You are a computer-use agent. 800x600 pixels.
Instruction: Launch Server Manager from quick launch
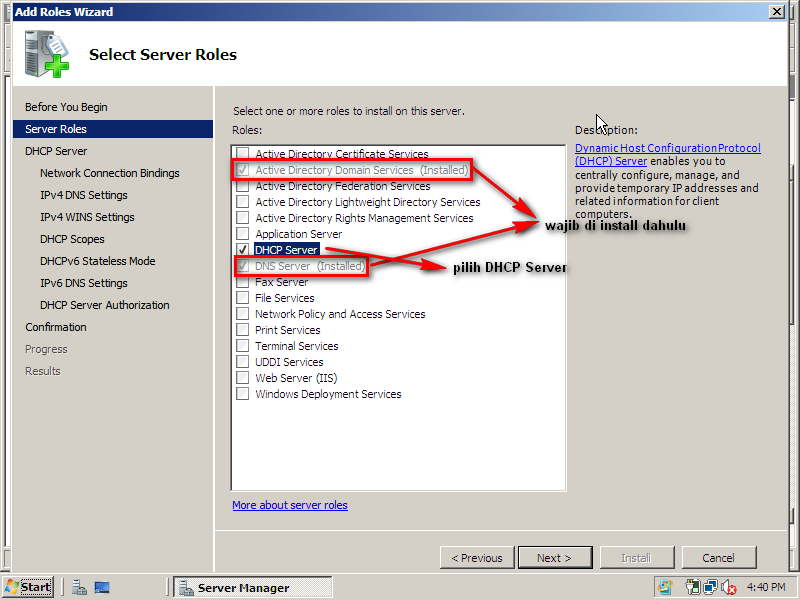click(79, 587)
